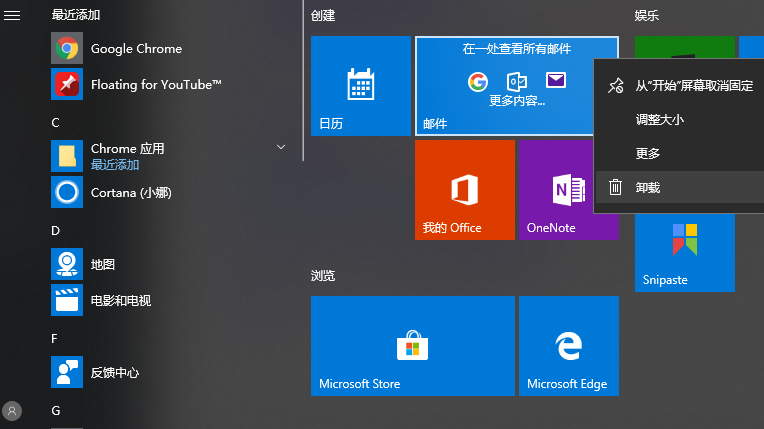Click the envelope icon in mail tile
764x429 pixels.
pos(555,79)
